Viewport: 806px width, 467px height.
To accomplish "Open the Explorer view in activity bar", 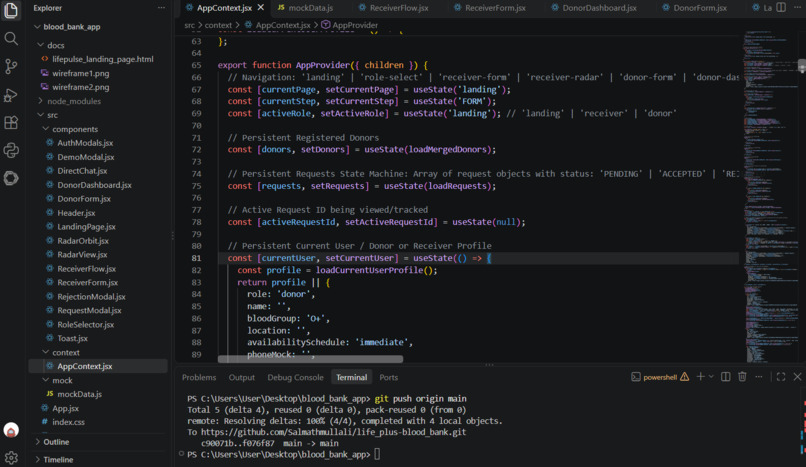I will [x=11, y=10].
